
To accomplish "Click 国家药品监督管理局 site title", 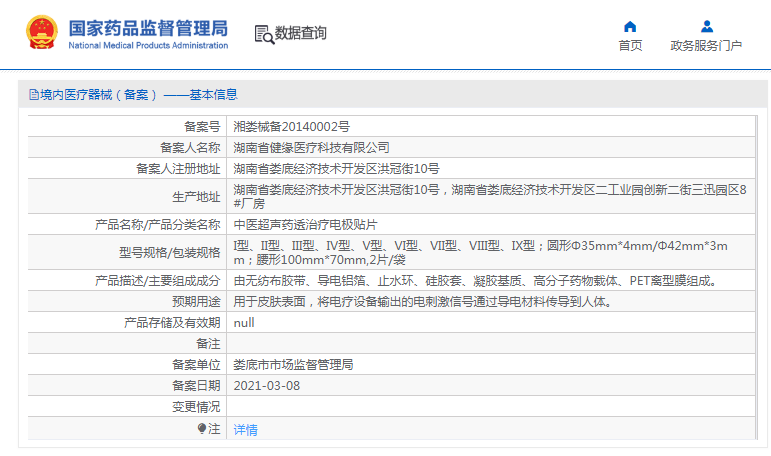I will [148, 28].
